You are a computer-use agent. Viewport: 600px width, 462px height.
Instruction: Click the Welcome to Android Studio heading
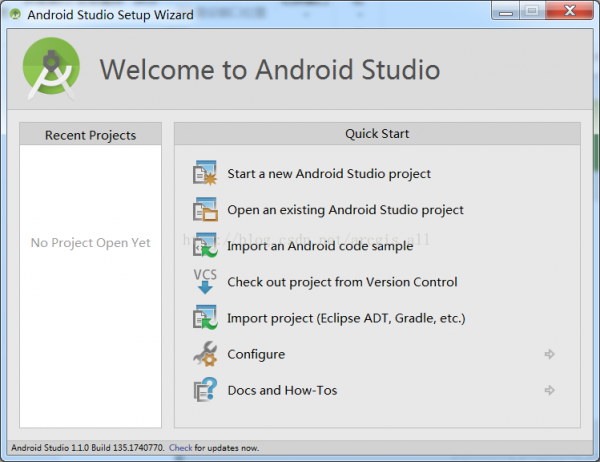270,70
